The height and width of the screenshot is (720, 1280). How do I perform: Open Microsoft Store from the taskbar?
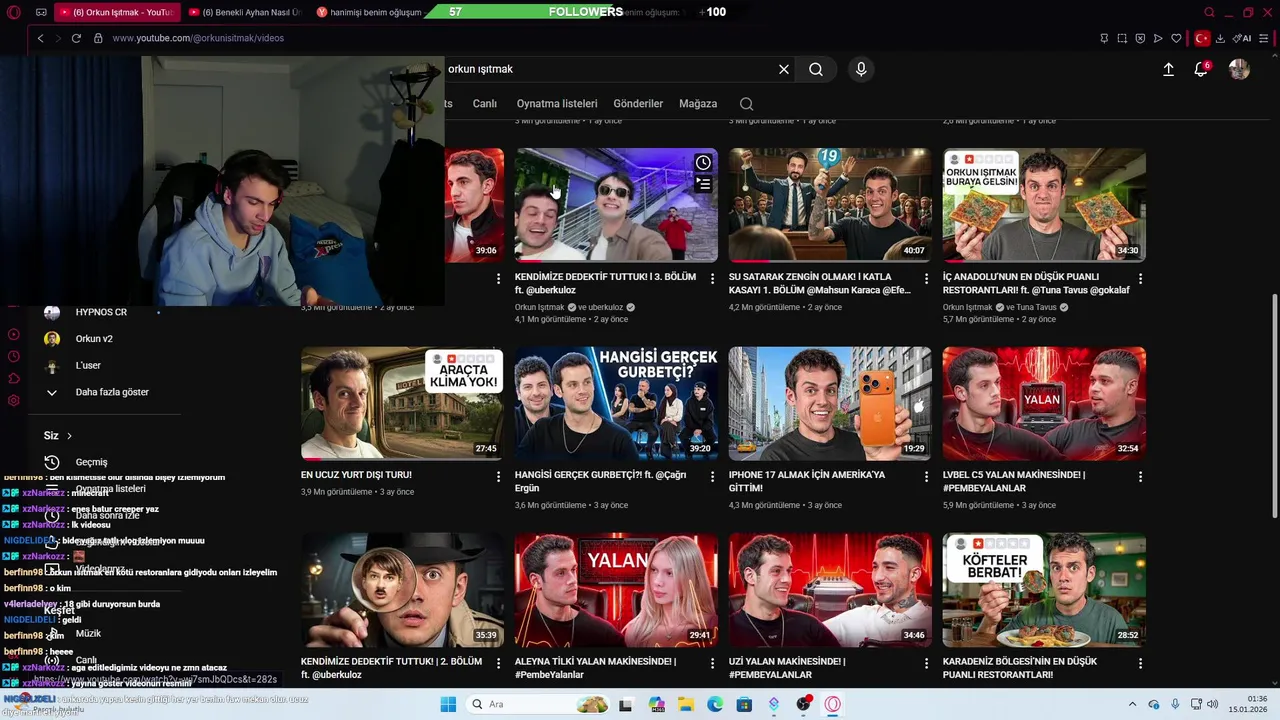coord(744,704)
